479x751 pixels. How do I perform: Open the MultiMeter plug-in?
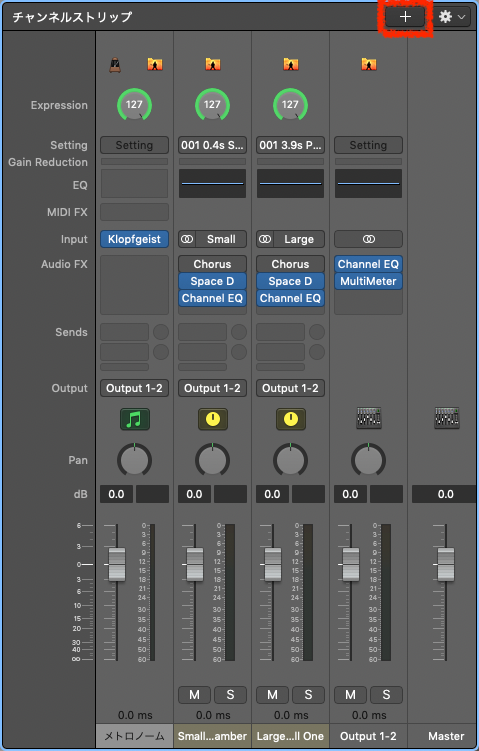[x=369, y=281]
